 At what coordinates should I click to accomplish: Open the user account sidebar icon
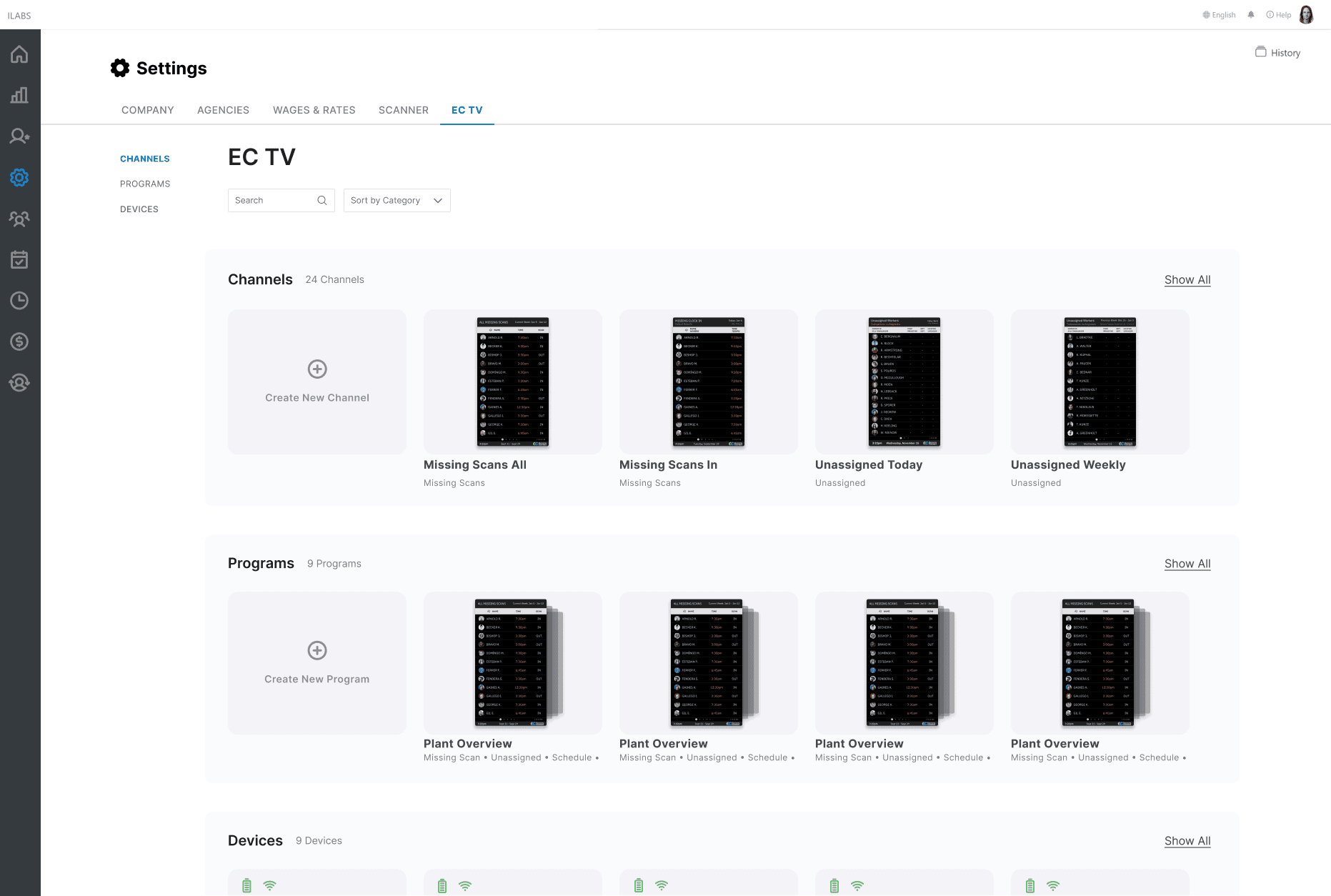(19, 383)
